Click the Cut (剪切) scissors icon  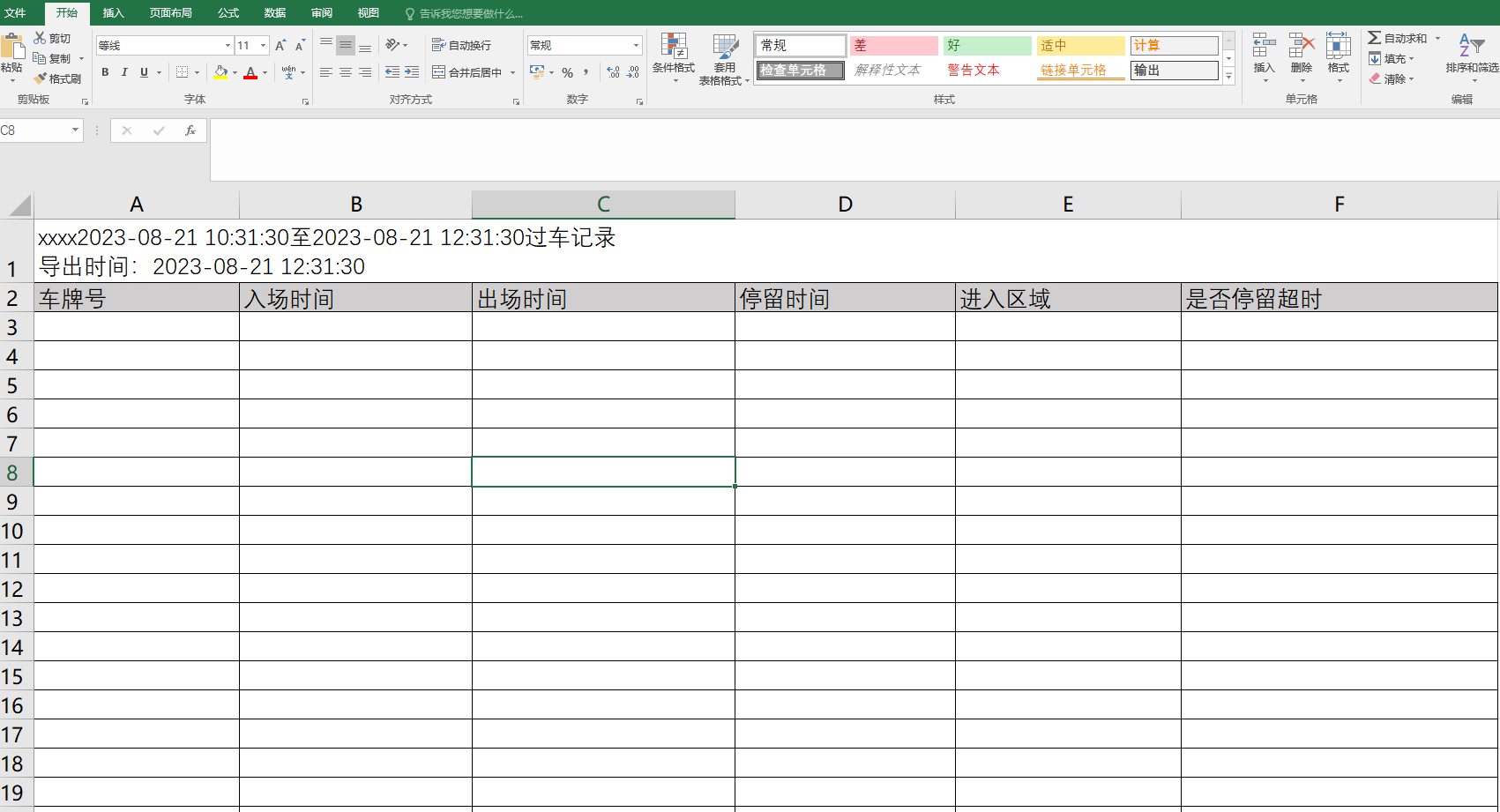(x=40, y=38)
